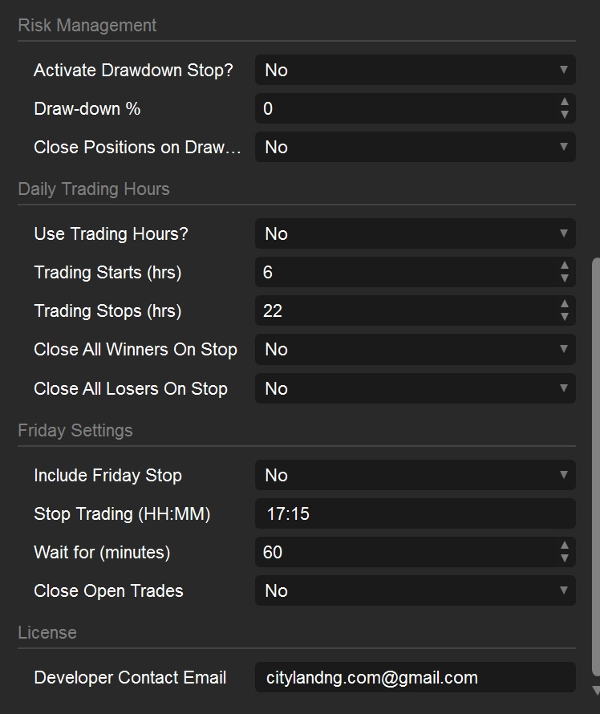Decrease the Draw-down % value
The height and width of the screenshot is (714, 600).
click(x=565, y=115)
